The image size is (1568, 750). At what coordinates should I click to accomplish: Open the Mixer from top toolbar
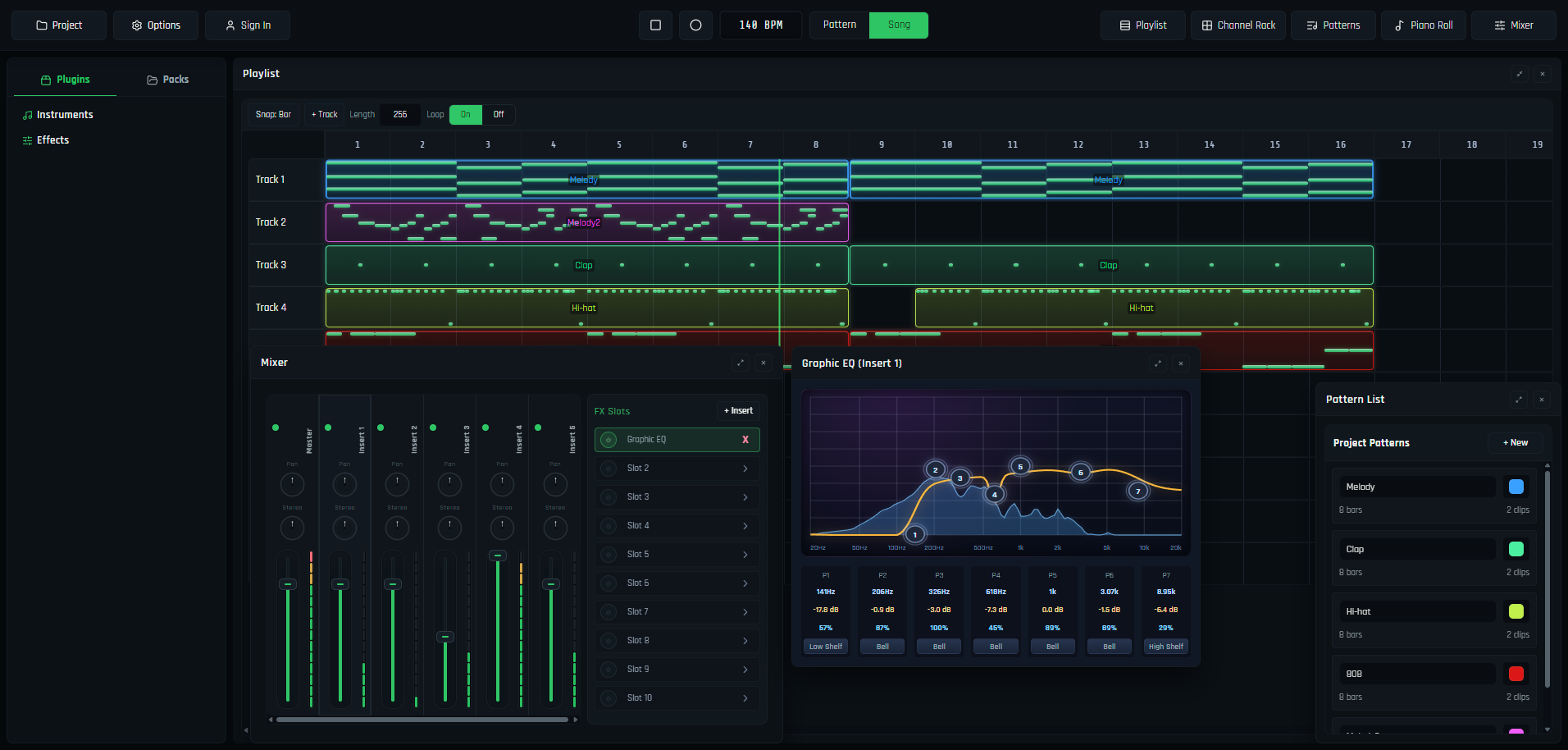click(x=1514, y=25)
